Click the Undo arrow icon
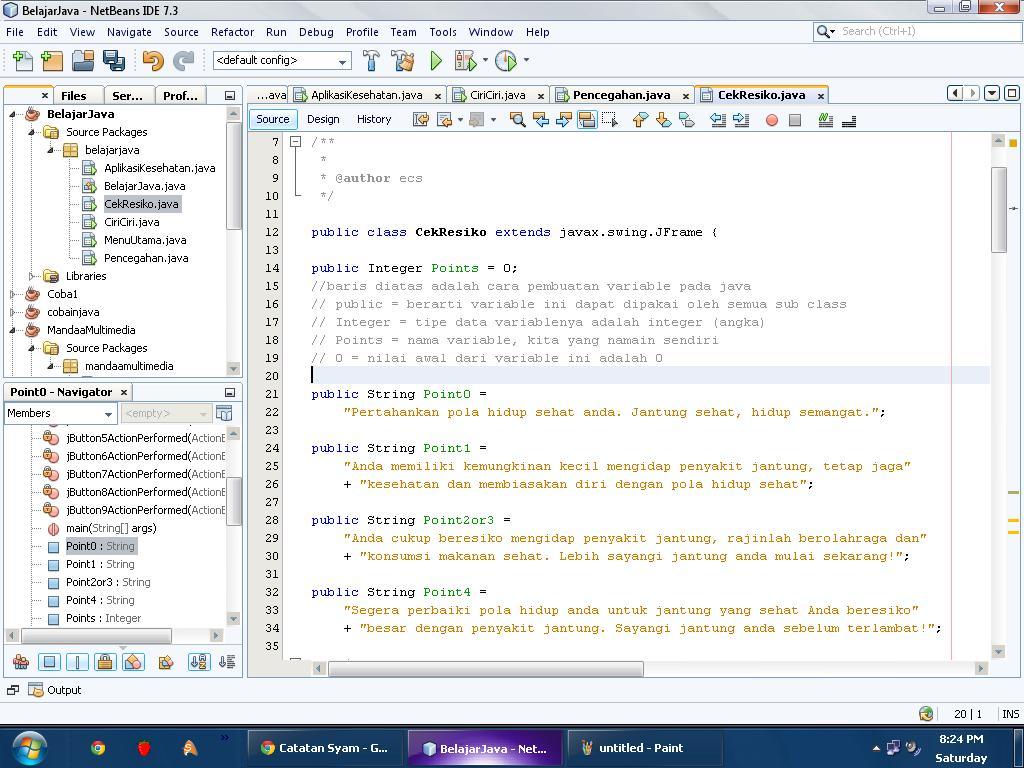The height and width of the screenshot is (768, 1024). tap(152, 61)
